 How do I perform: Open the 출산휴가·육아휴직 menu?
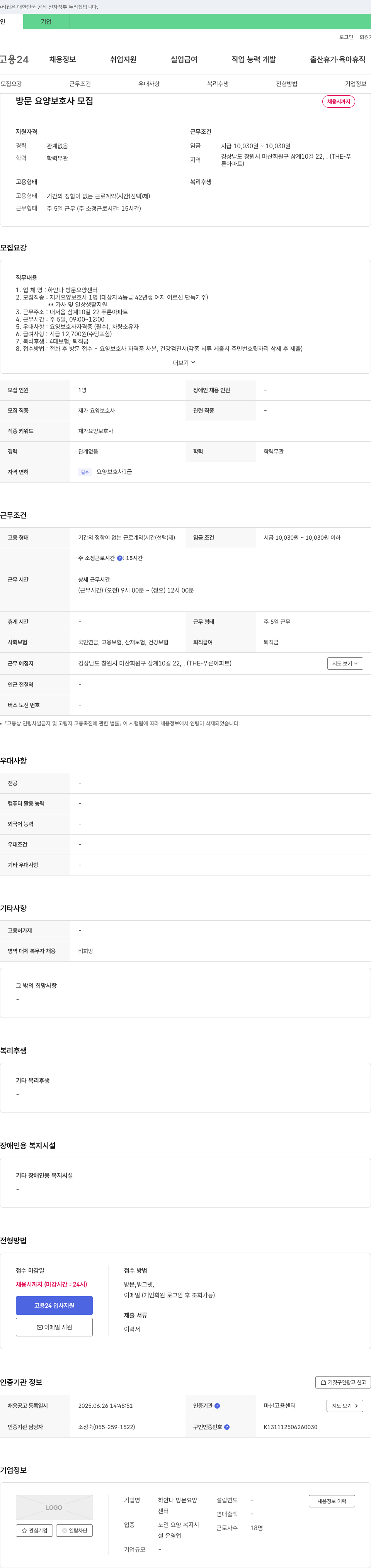point(337,59)
